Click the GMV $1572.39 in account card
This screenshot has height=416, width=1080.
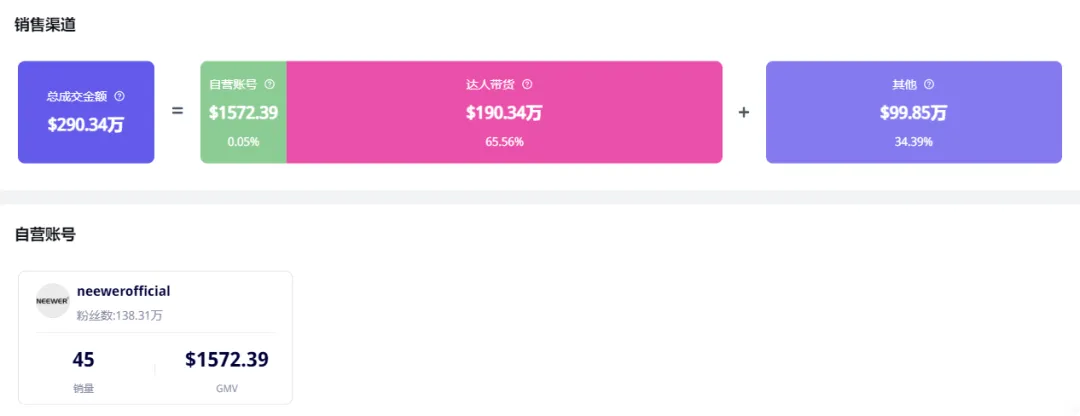(x=227, y=360)
